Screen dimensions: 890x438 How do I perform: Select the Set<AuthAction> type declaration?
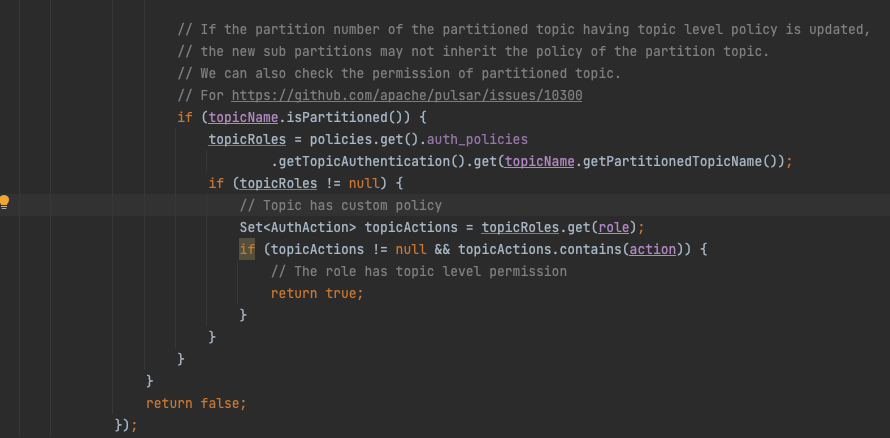pos(298,228)
